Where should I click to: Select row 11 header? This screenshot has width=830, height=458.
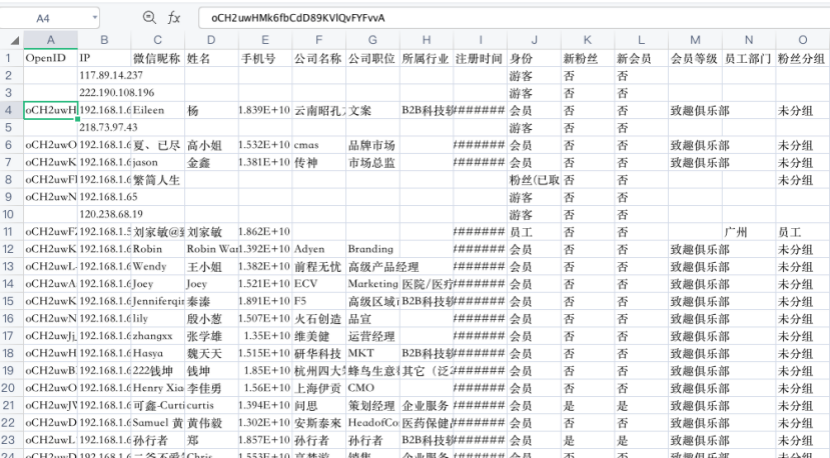click(8, 231)
